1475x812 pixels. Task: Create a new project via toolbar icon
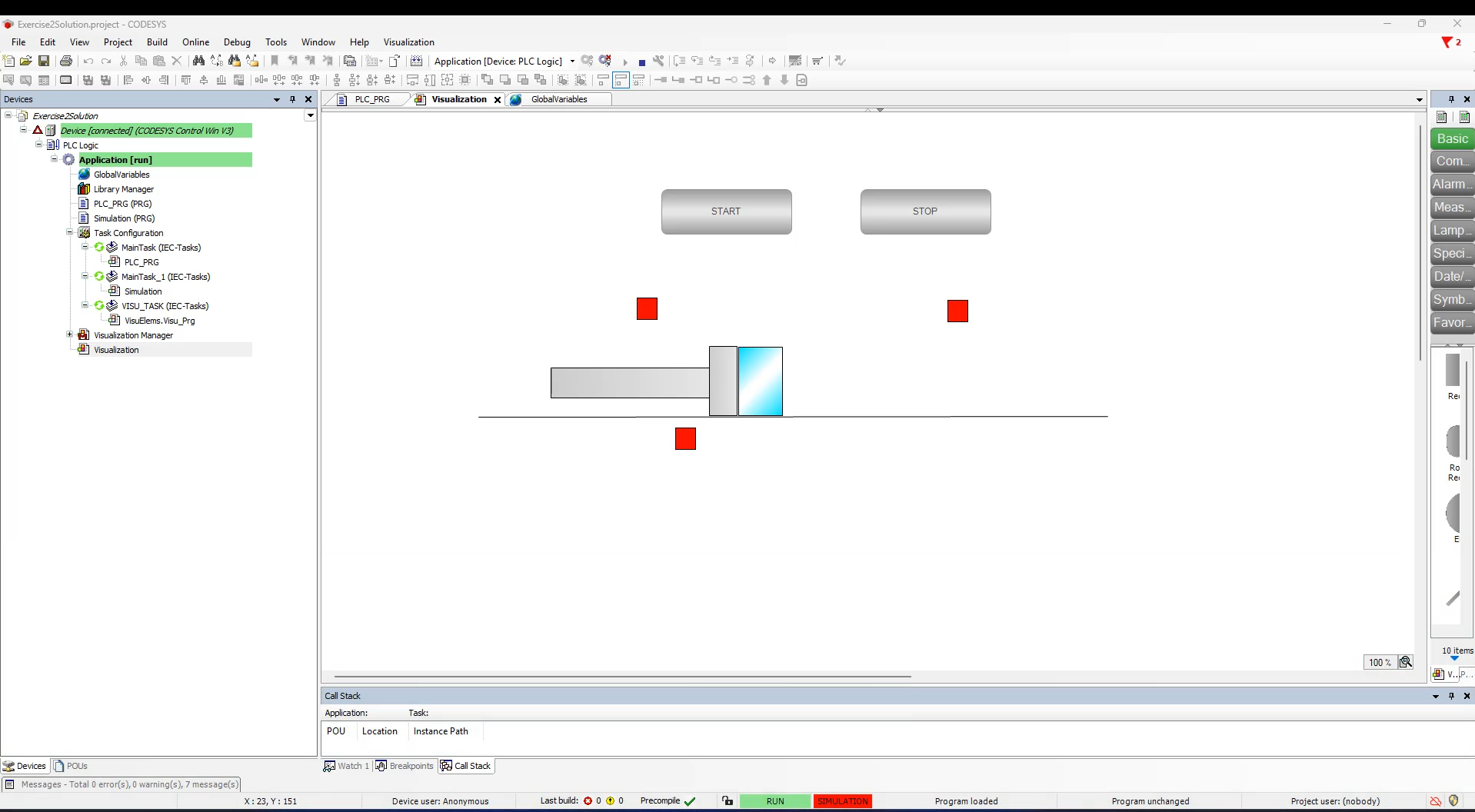click(9, 61)
